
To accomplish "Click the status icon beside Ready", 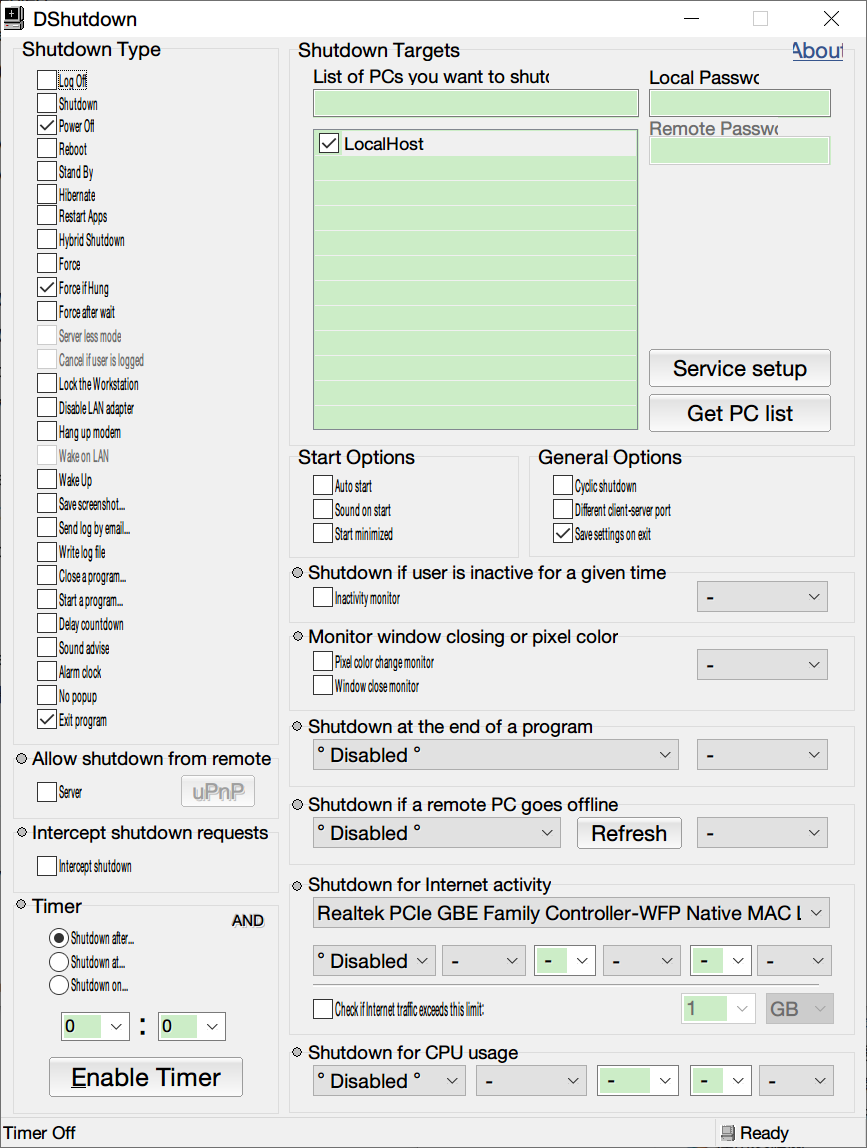I will click(728, 1133).
